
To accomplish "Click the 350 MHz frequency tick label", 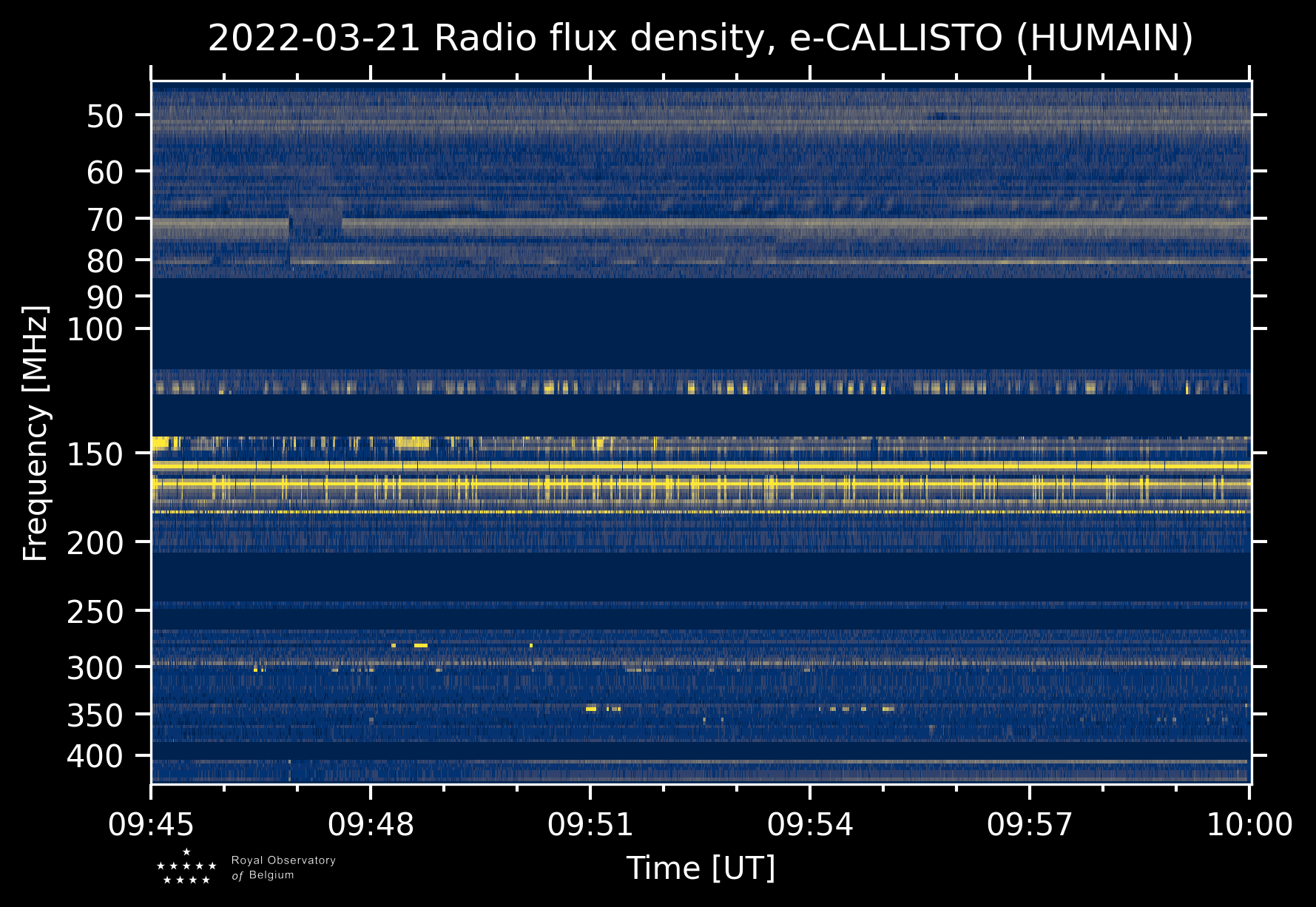I will pos(95,715).
